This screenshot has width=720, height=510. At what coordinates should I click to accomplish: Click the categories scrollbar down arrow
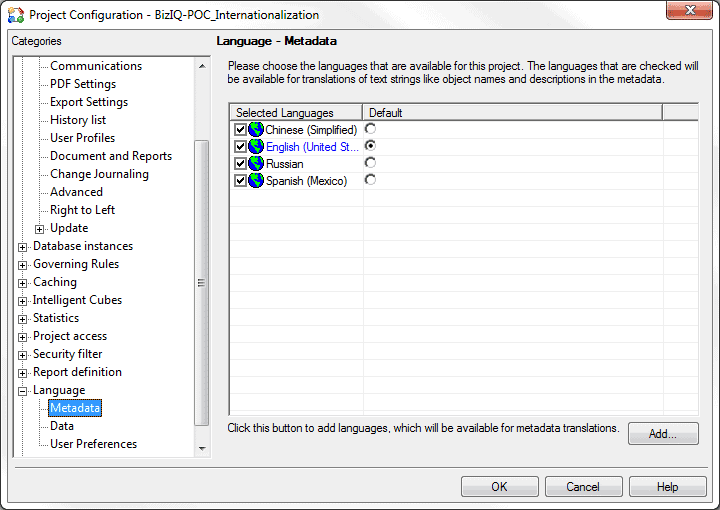coord(202,448)
